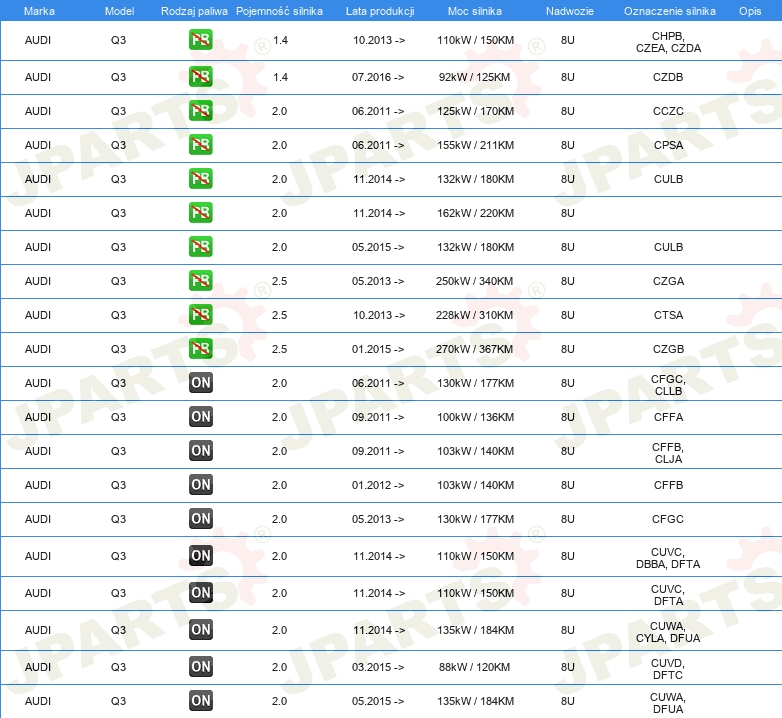Click the 1.4 engine capacity in the CZDB row
This screenshot has height=718, width=782.
(280, 77)
